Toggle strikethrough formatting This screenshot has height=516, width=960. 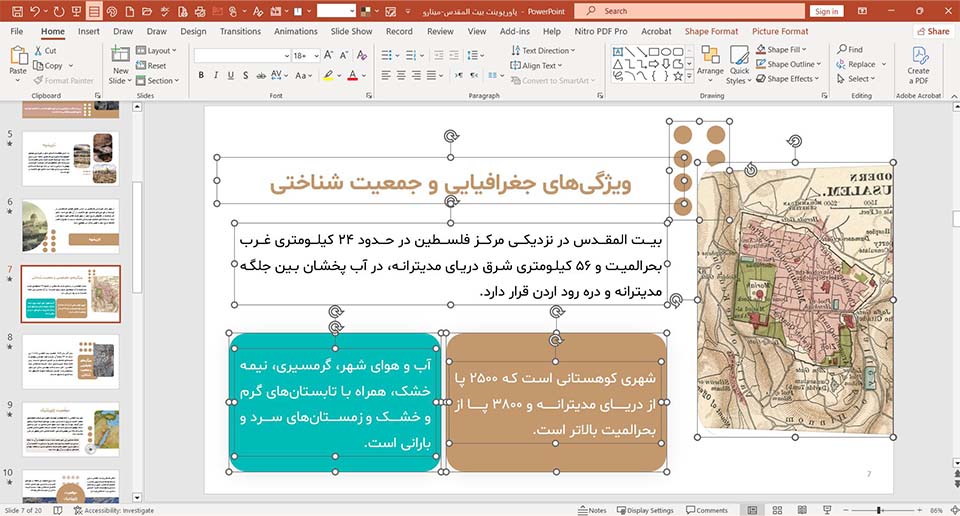(261, 75)
